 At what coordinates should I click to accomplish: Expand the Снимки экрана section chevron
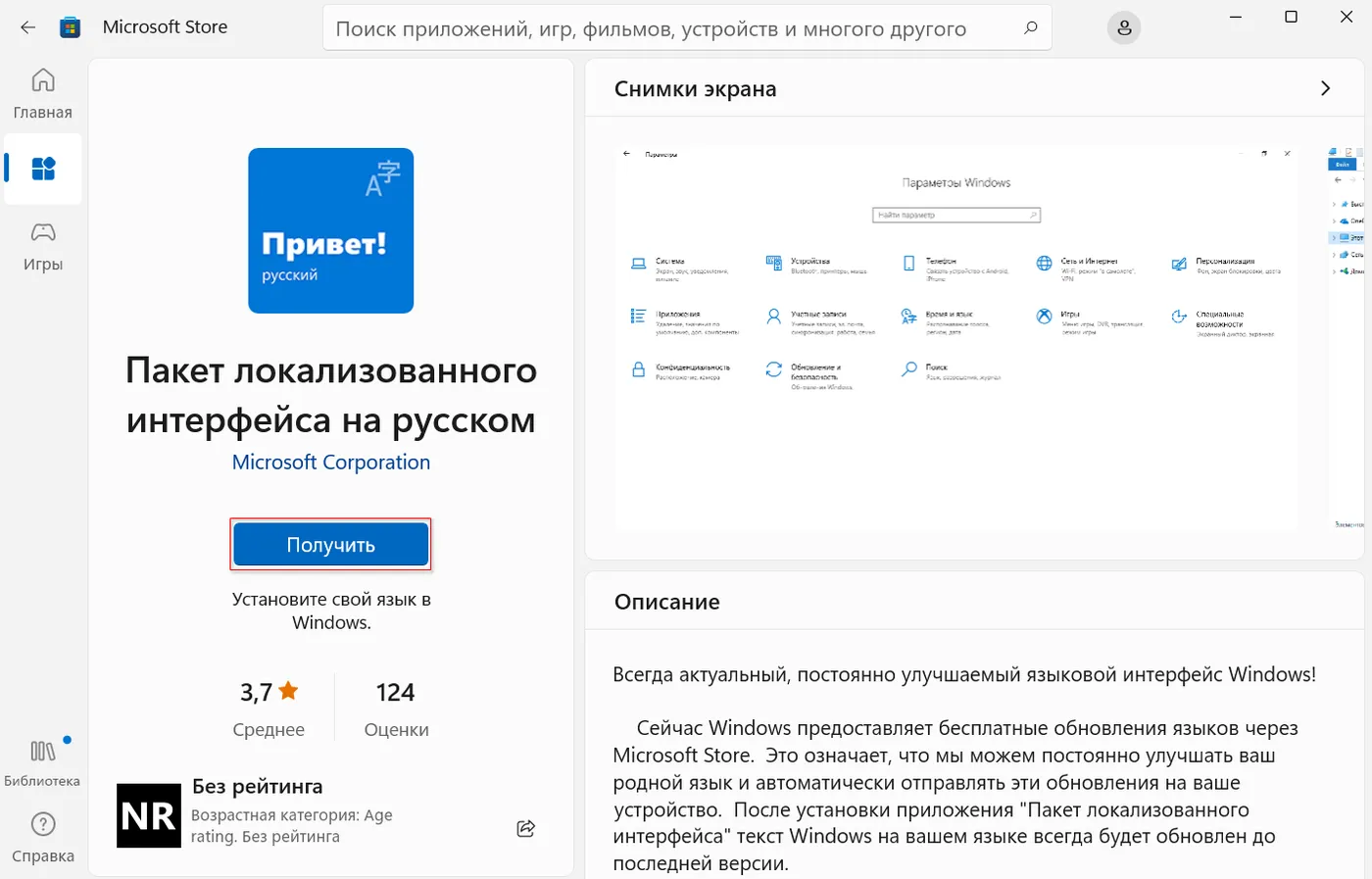pyautogui.click(x=1325, y=88)
